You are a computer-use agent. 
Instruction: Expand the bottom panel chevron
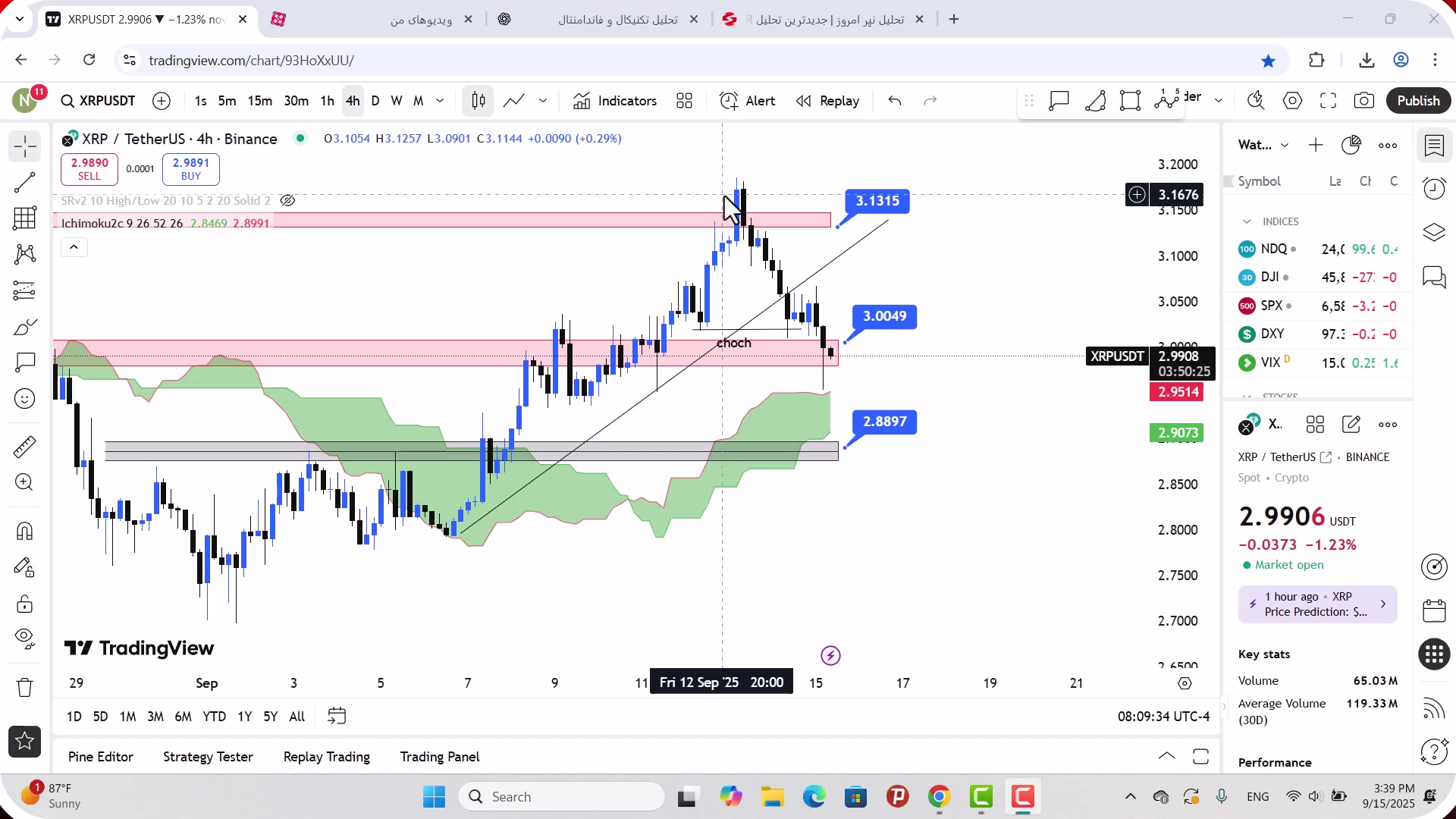tap(1166, 756)
